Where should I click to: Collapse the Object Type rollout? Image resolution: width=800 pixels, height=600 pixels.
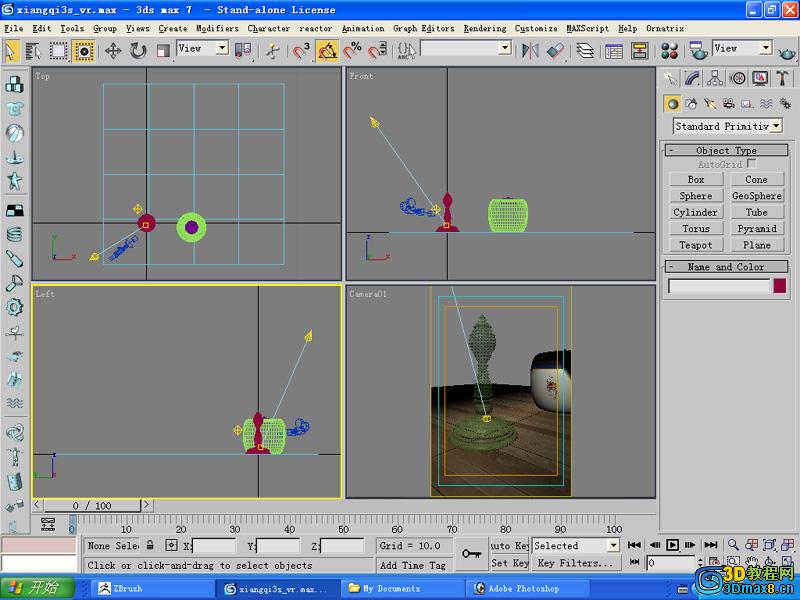pos(726,150)
